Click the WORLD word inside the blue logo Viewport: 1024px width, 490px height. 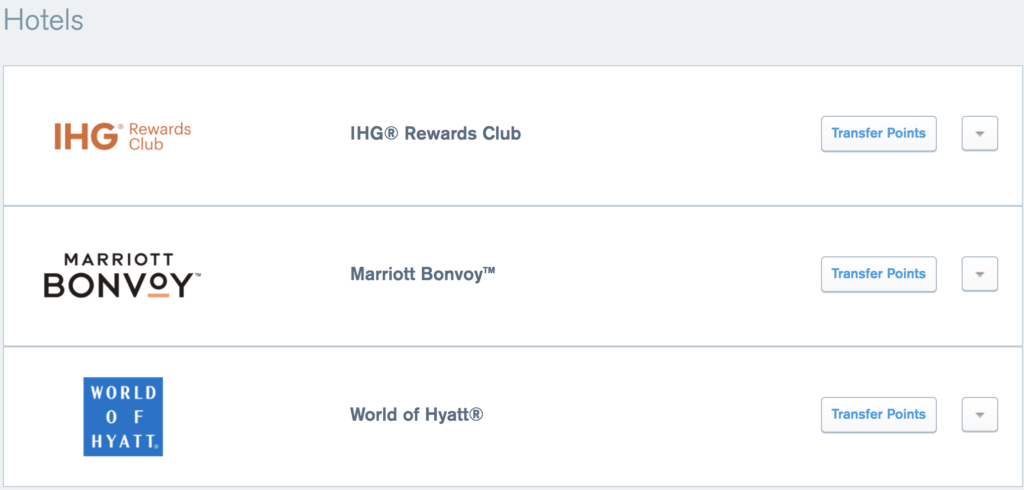pyautogui.click(x=123, y=393)
